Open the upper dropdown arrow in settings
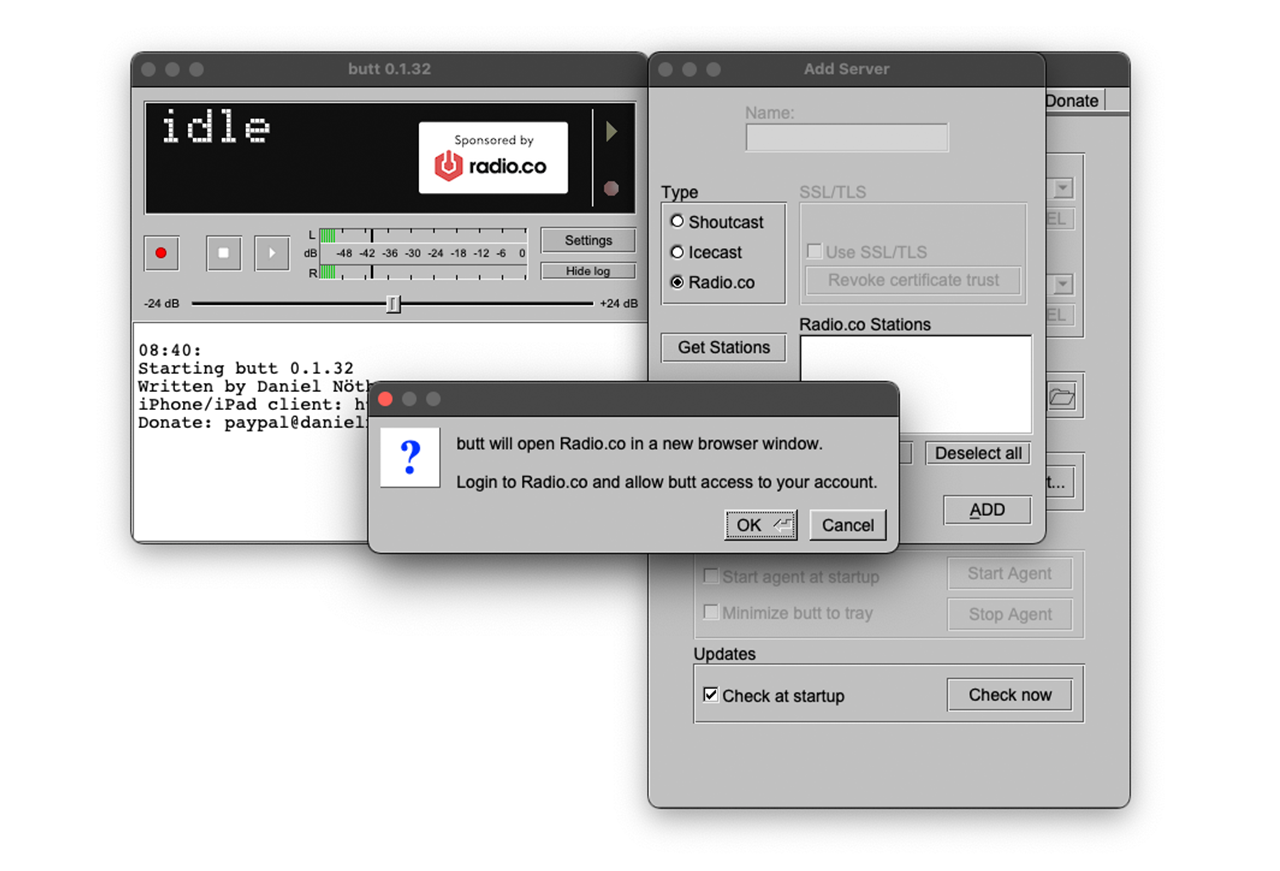 click(x=1062, y=188)
